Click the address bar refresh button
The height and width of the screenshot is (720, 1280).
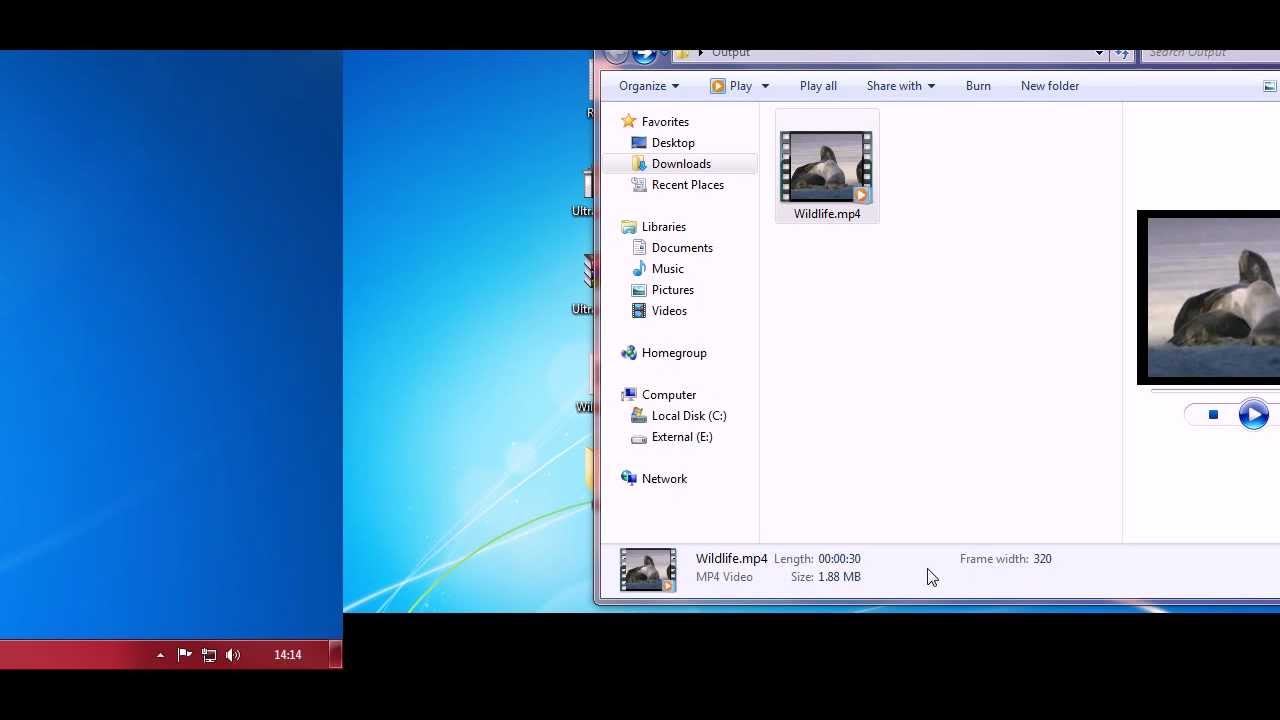click(x=1122, y=53)
